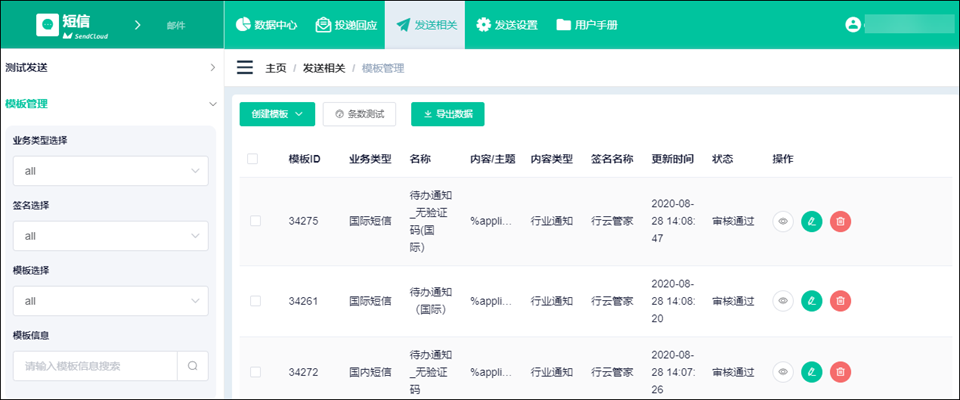960x400 pixels.
Task: Edit template 34261 with green pencil icon
Action: pos(812,300)
